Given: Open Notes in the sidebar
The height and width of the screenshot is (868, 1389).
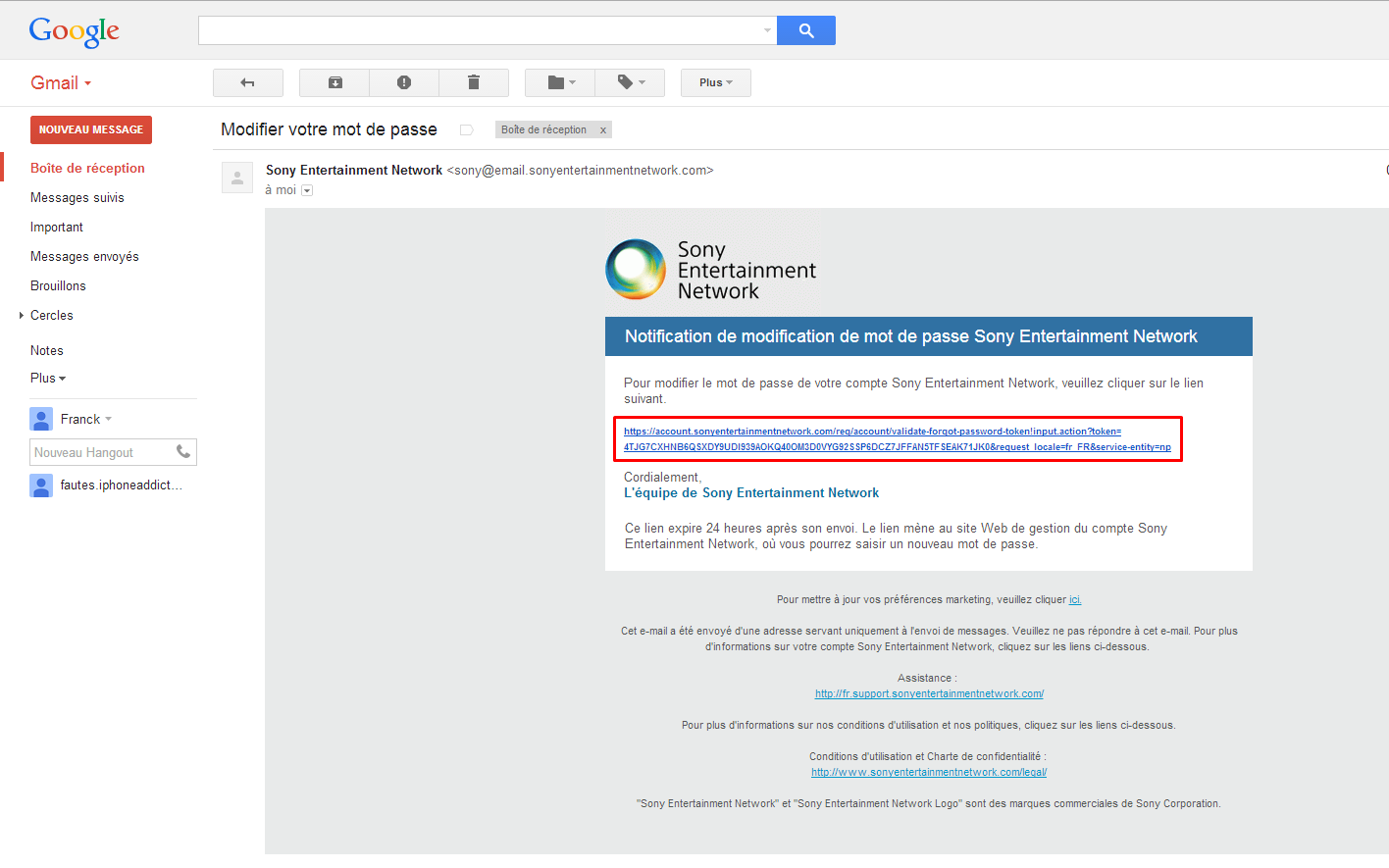Looking at the screenshot, I should tap(47, 350).
